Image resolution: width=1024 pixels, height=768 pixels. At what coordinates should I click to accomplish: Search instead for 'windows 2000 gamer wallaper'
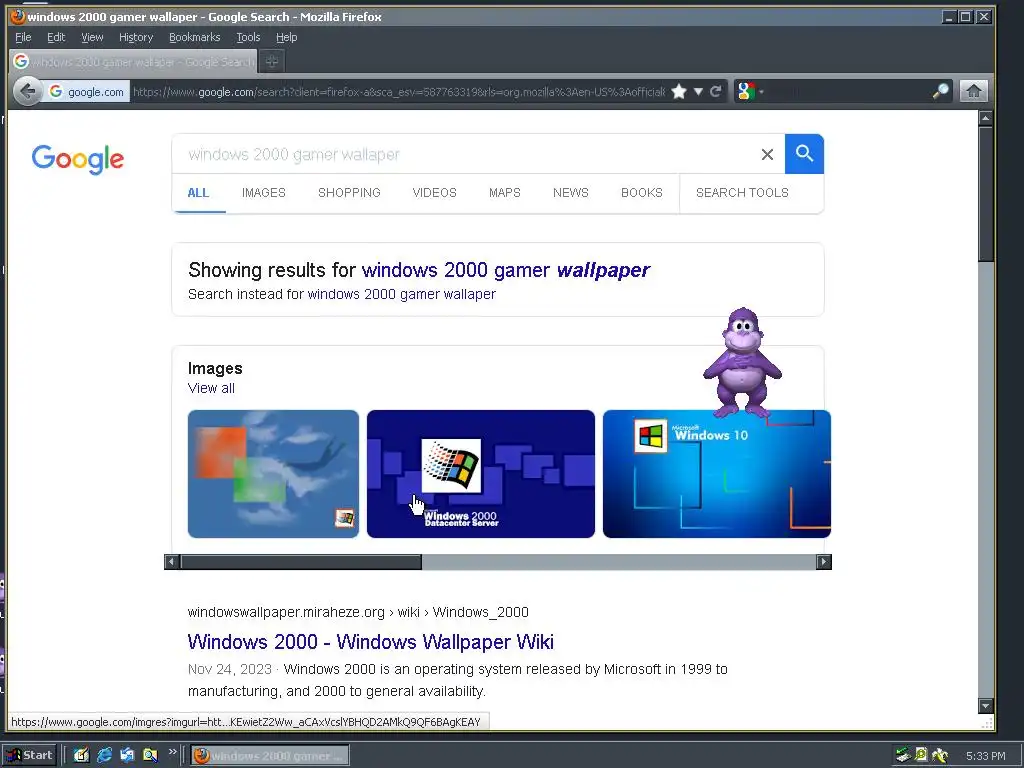tap(402, 294)
